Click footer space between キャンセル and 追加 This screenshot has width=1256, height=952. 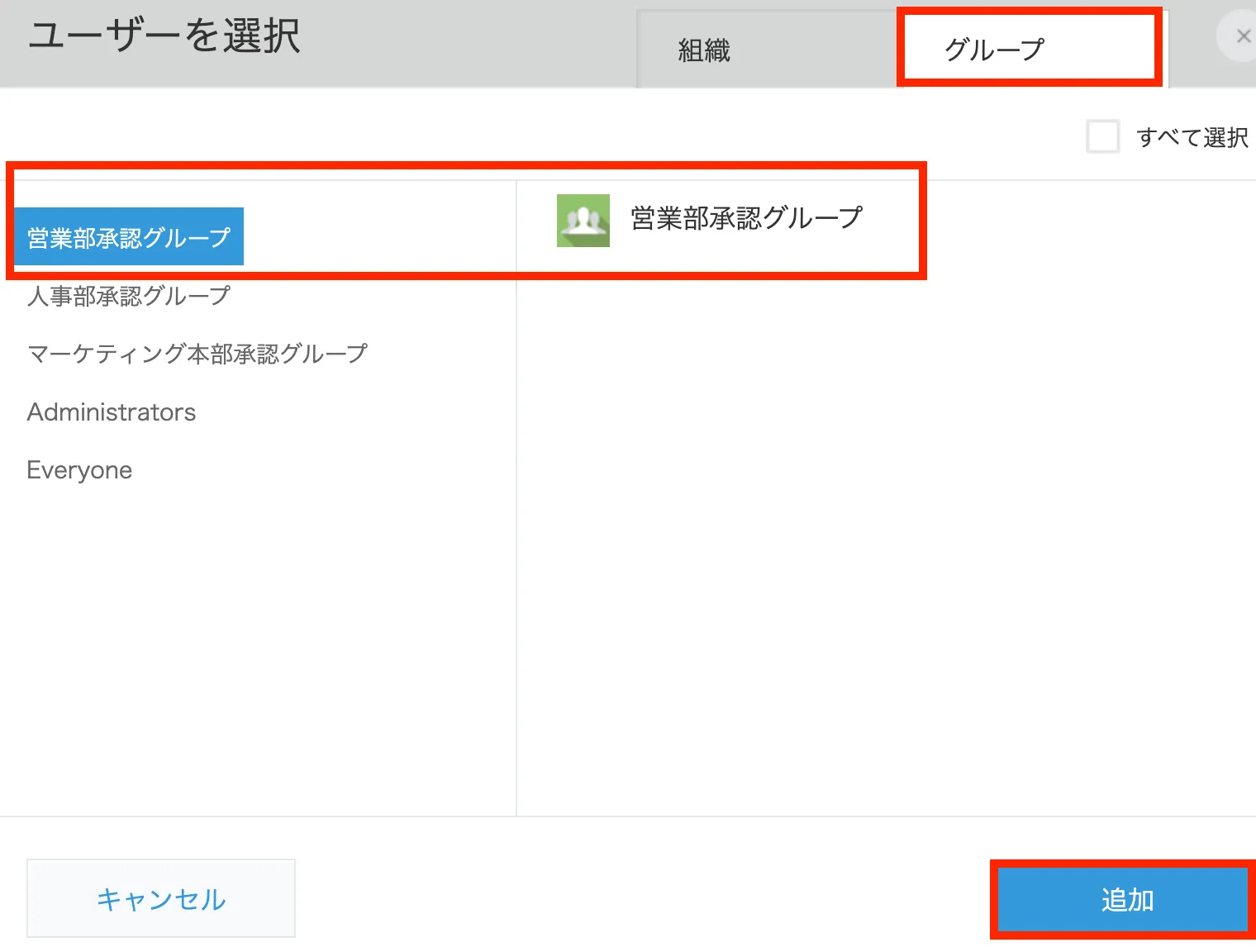tap(645, 897)
